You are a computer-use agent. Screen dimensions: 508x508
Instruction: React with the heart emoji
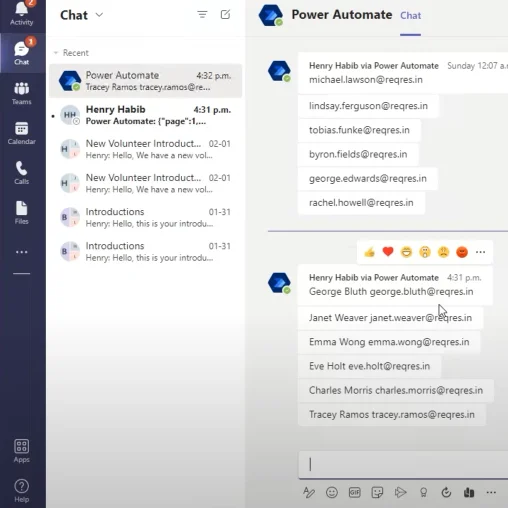(x=388, y=252)
